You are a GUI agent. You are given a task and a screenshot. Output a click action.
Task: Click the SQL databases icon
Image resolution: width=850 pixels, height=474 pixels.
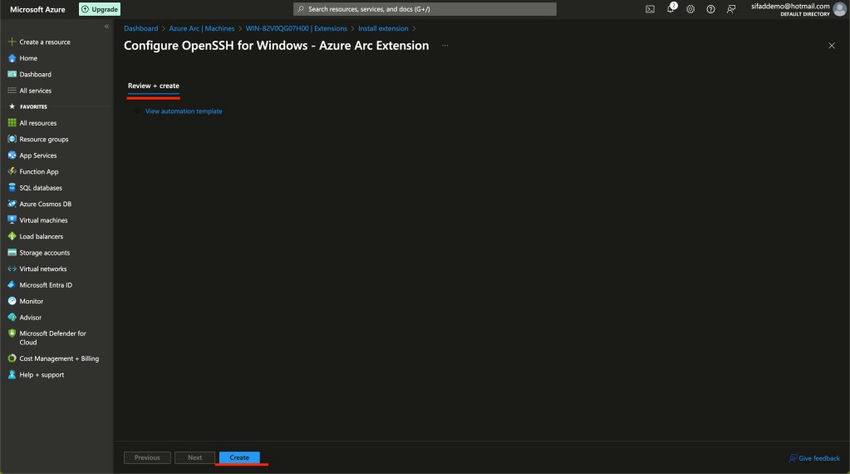coord(12,188)
